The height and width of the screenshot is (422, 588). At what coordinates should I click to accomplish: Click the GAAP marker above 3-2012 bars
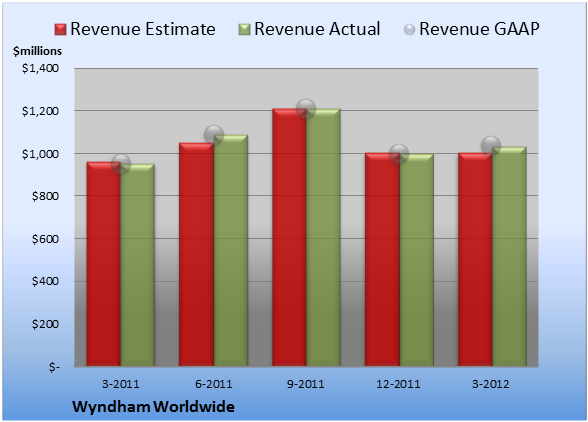[491, 145]
